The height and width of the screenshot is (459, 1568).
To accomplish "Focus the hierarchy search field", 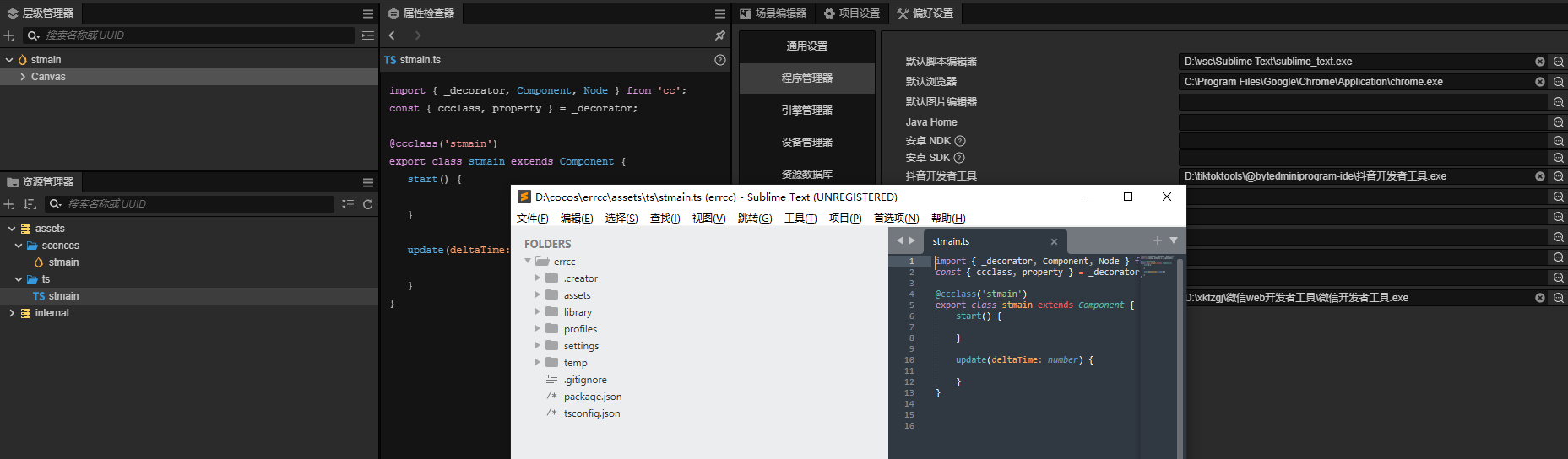I will (x=189, y=35).
